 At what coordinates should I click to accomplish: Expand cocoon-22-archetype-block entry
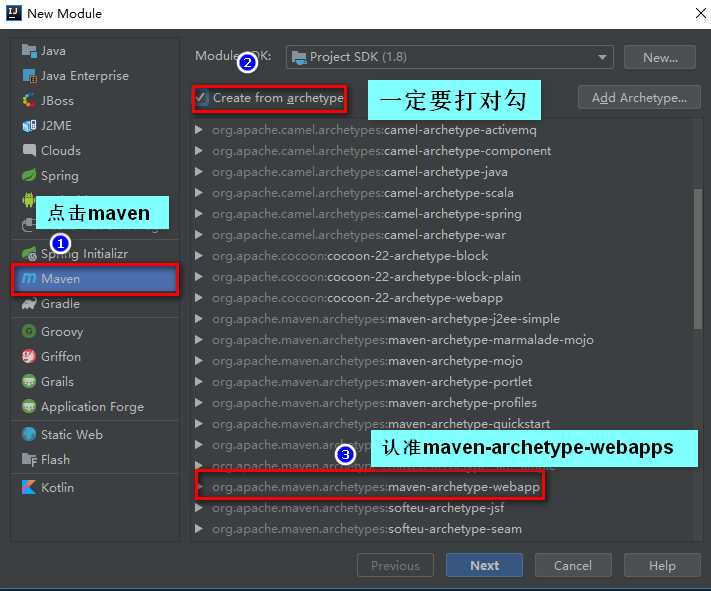(198, 256)
